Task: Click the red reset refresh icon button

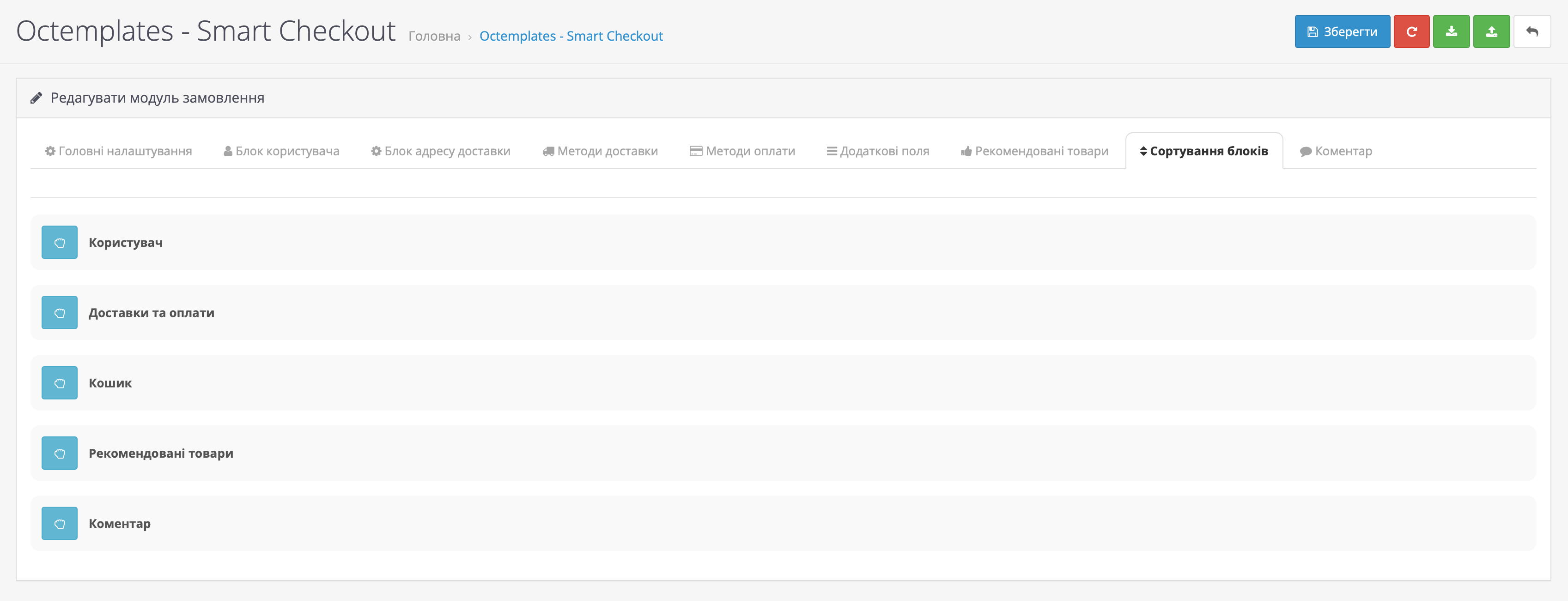Action: [x=1411, y=31]
